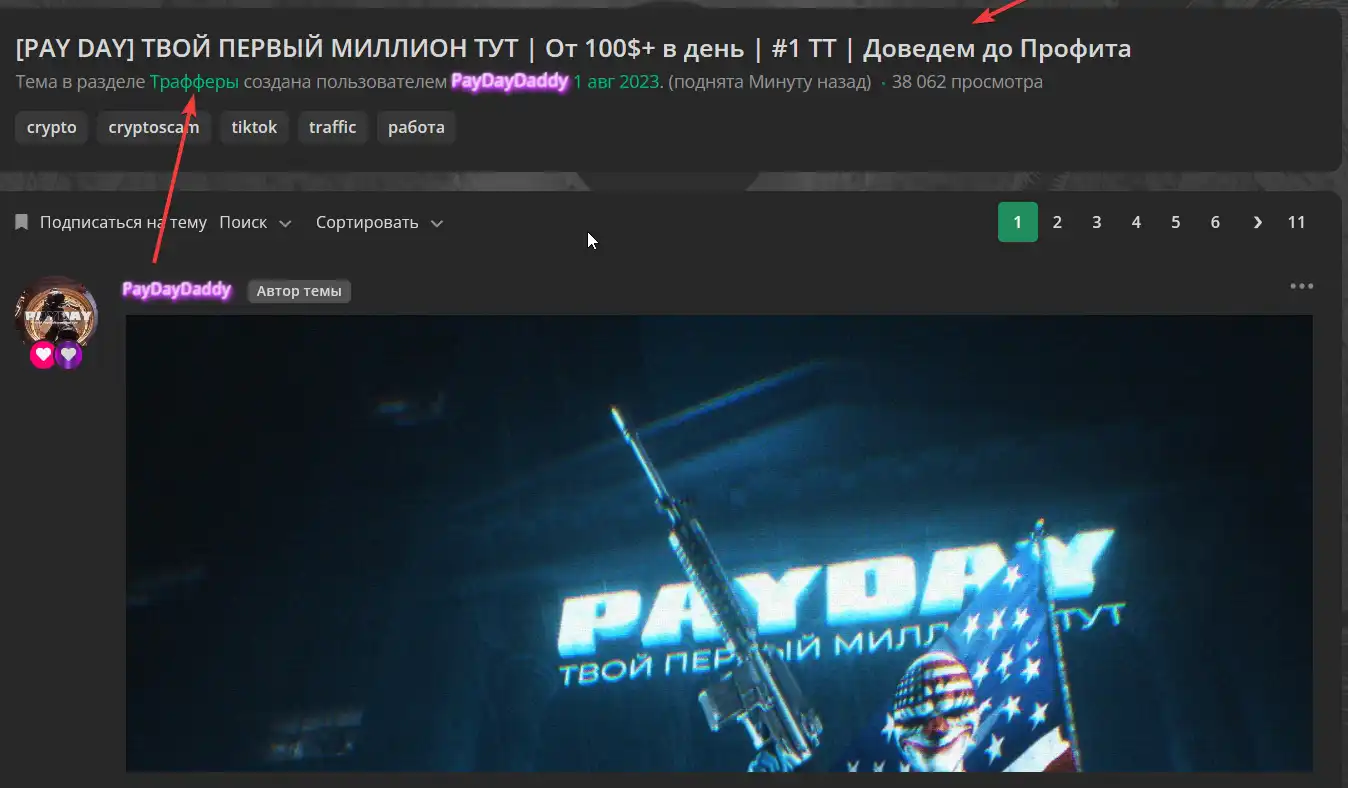Click the bookmark icon beside Подписаться на тему

pos(21,222)
